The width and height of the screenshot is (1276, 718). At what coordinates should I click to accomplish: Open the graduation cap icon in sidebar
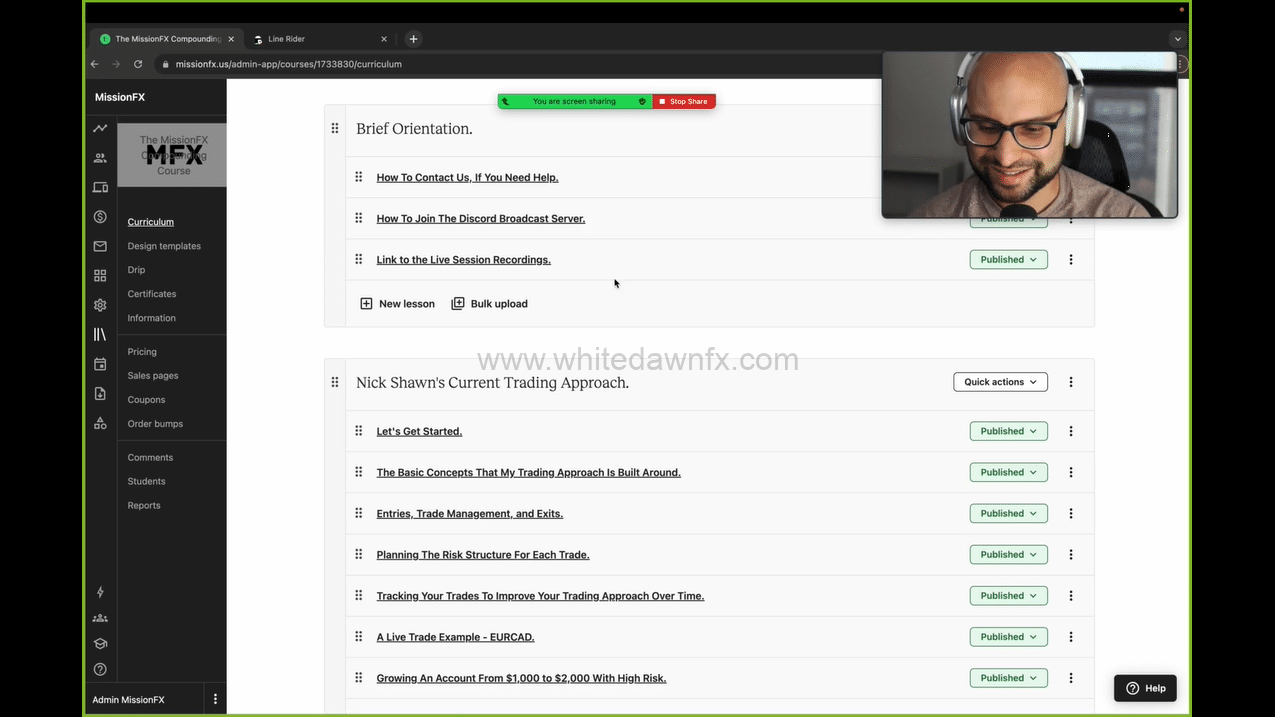[100, 644]
